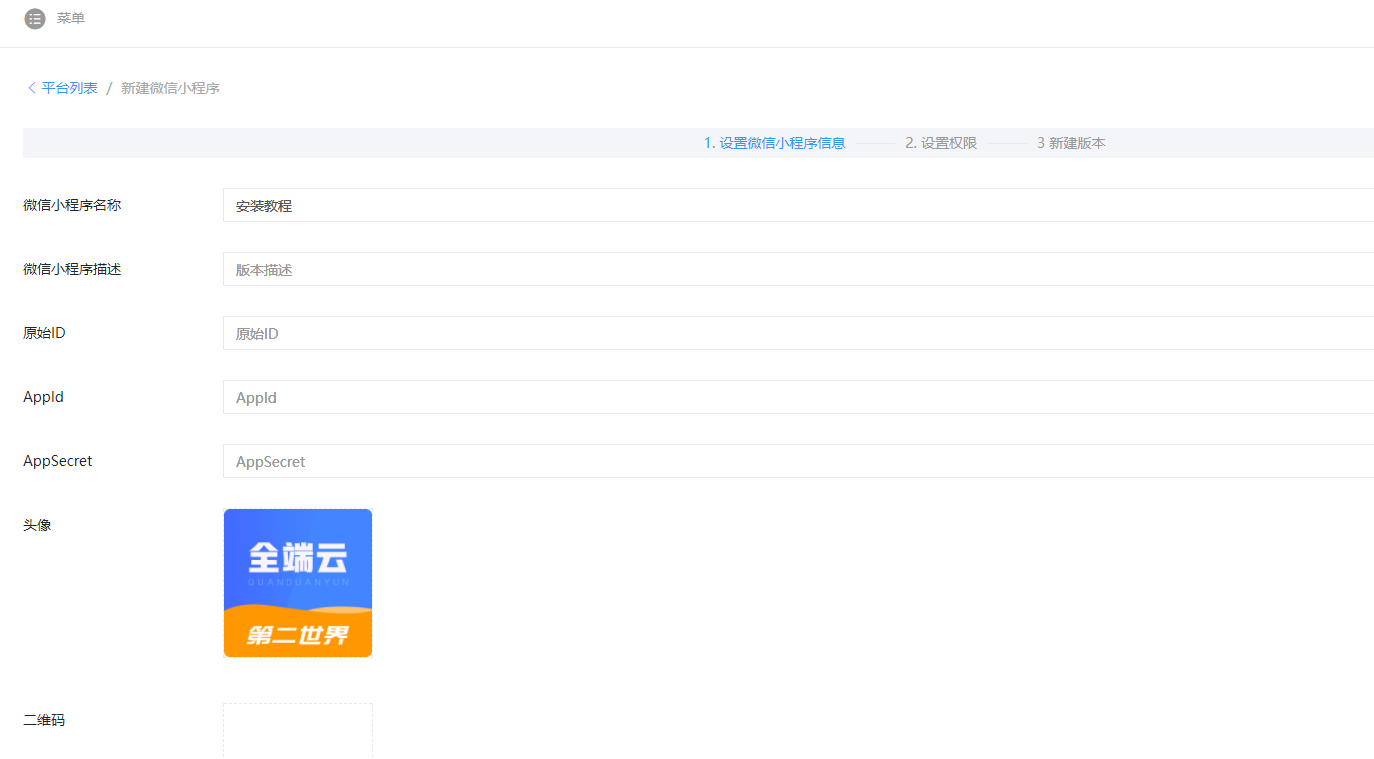Screen dimensions: 1374x759
Task: Click the 二维码 label
Action: (44, 720)
